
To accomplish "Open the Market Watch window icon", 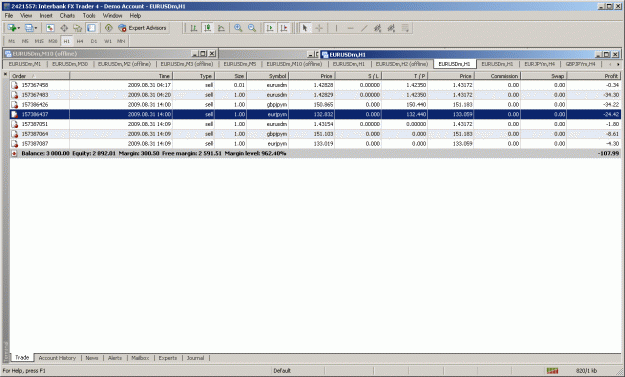I will [x=50, y=28].
